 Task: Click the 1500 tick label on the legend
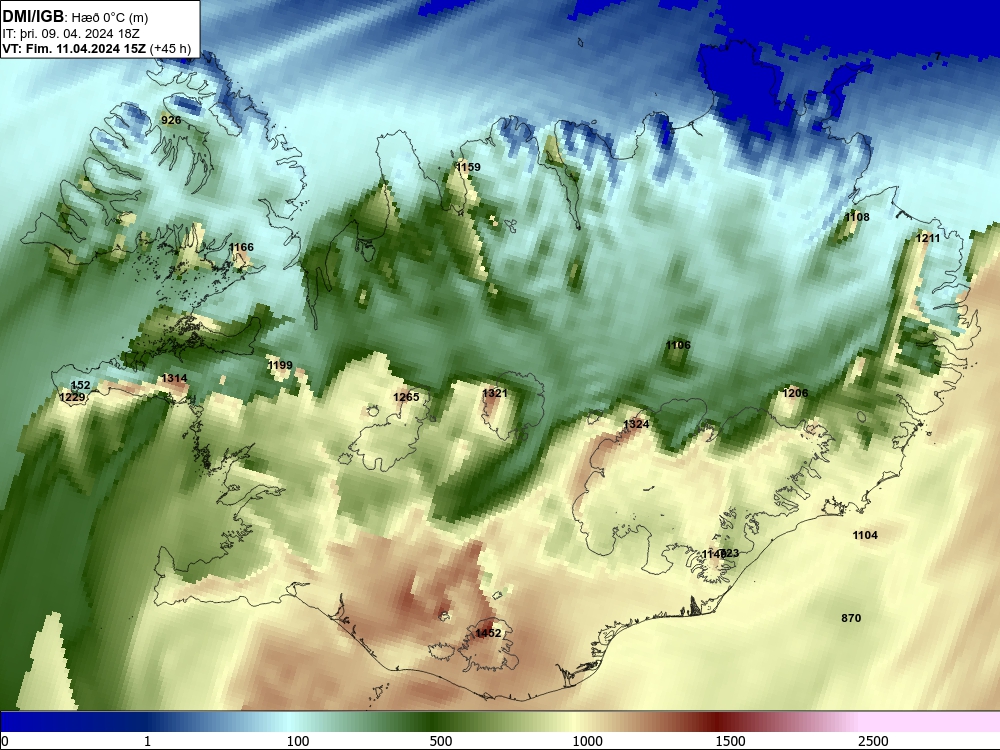730,741
